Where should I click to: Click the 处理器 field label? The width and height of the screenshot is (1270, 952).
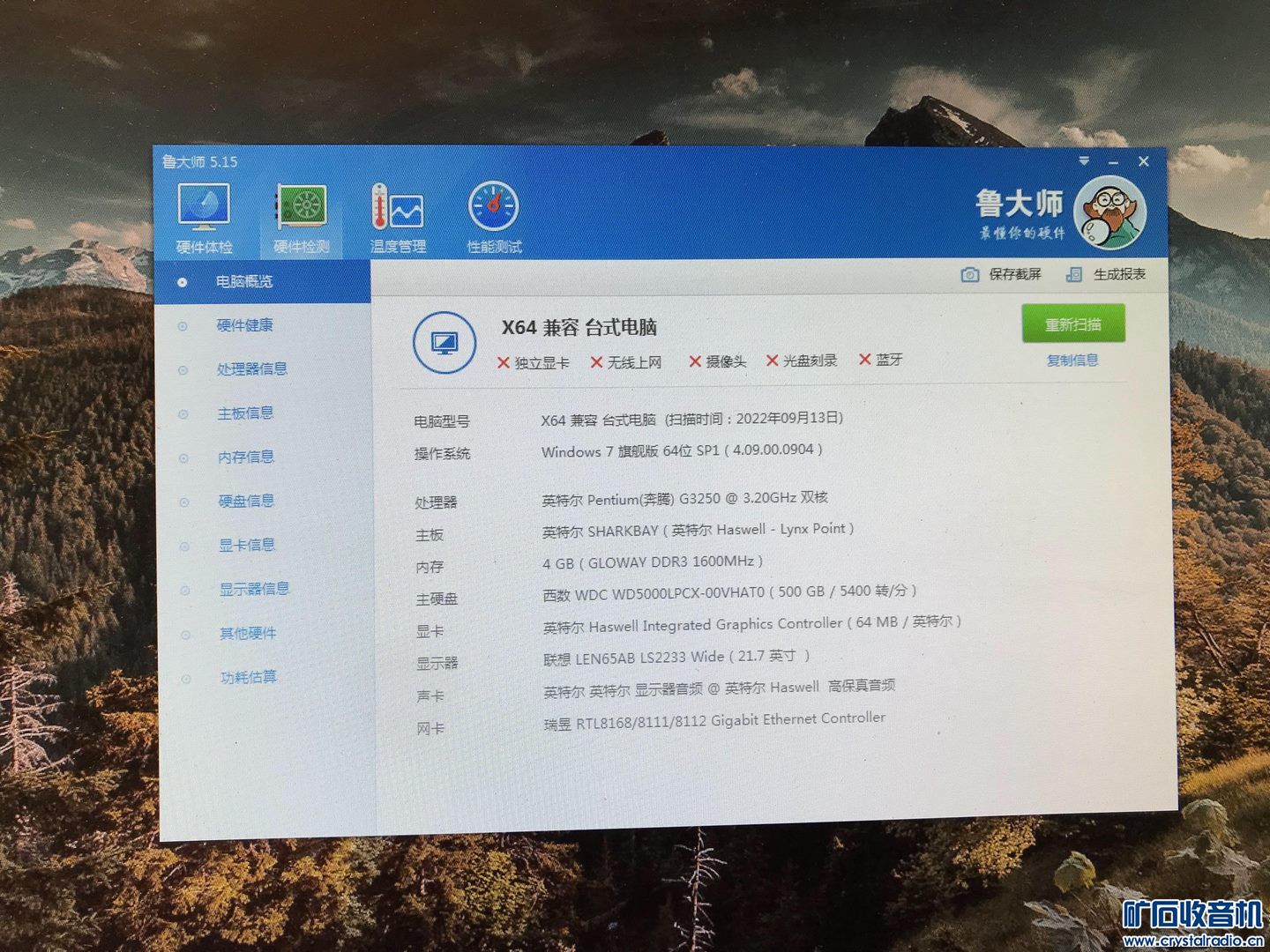pyautogui.click(x=437, y=502)
